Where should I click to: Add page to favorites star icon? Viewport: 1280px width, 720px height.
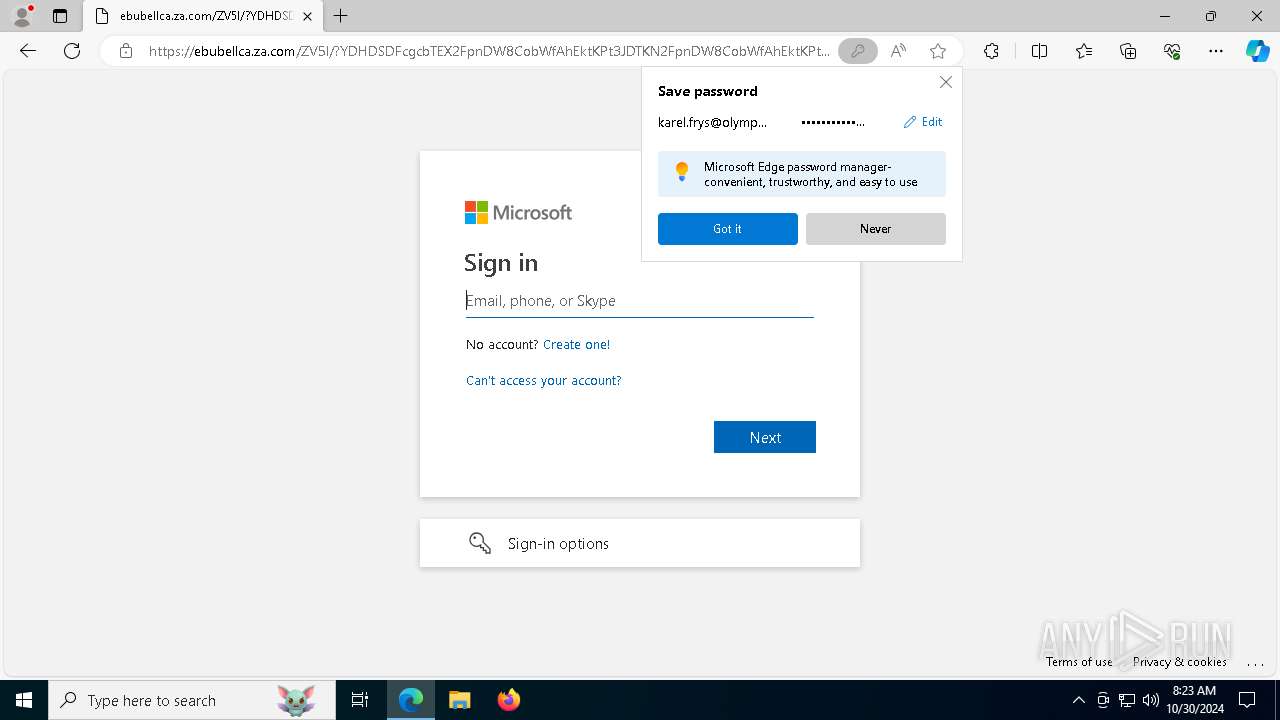[x=937, y=51]
